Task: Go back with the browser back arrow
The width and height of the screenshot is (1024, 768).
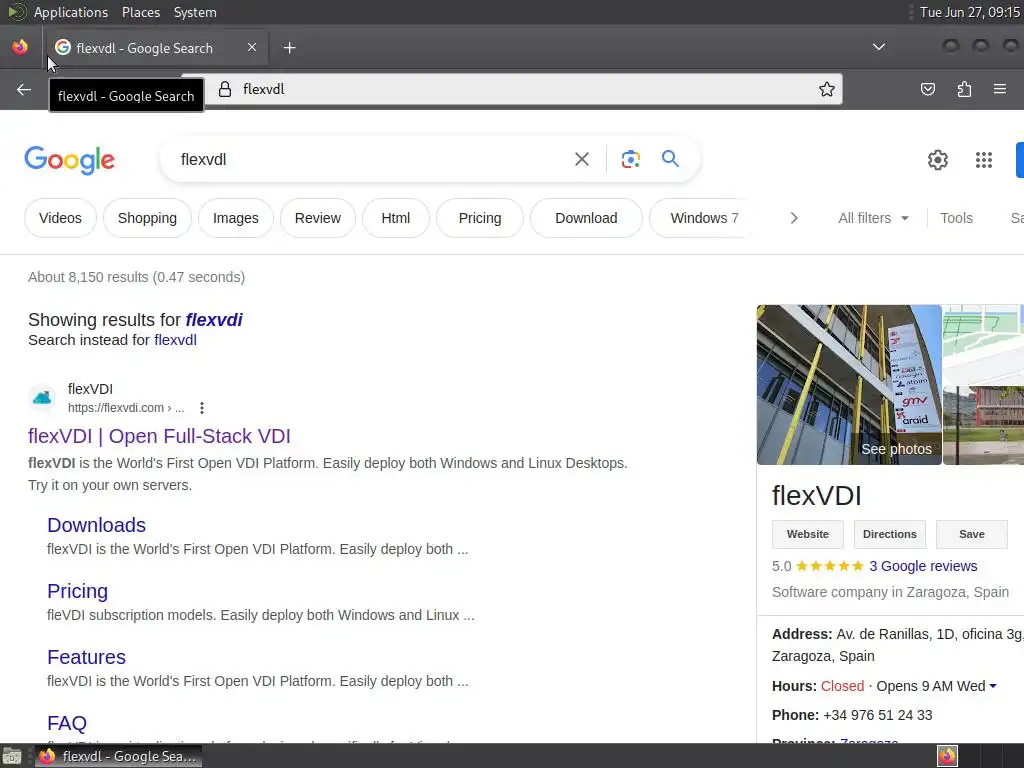Action: pos(24,89)
